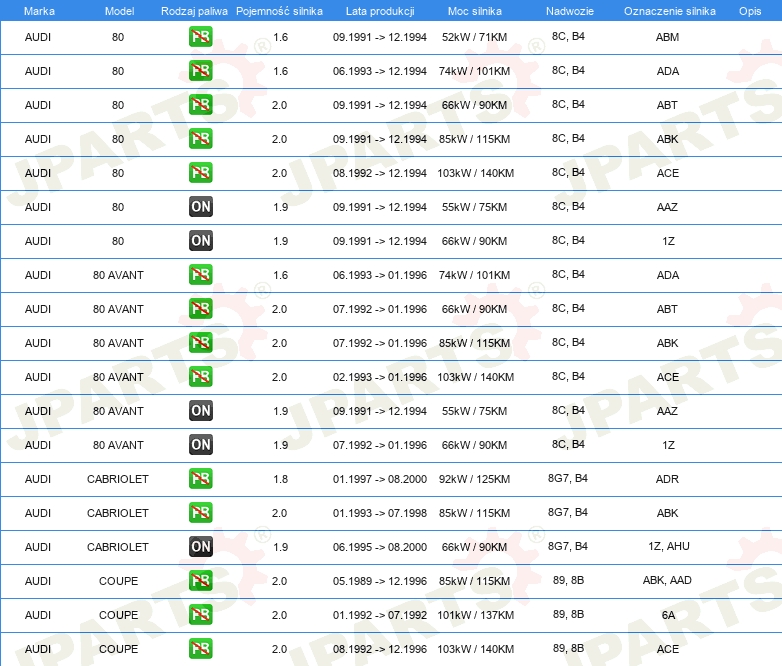Select date range 08.1992 -> 12.1994
The width and height of the screenshot is (782, 666).
(380, 173)
